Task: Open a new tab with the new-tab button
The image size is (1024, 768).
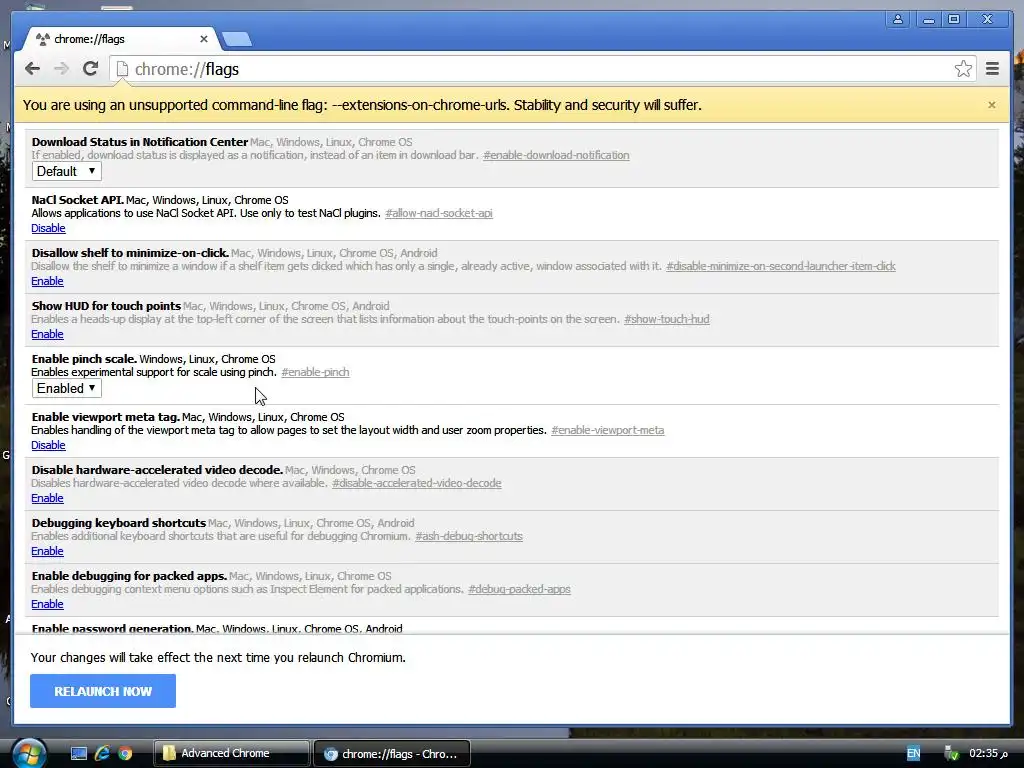Action: pyautogui.click(x=236, y=39)
